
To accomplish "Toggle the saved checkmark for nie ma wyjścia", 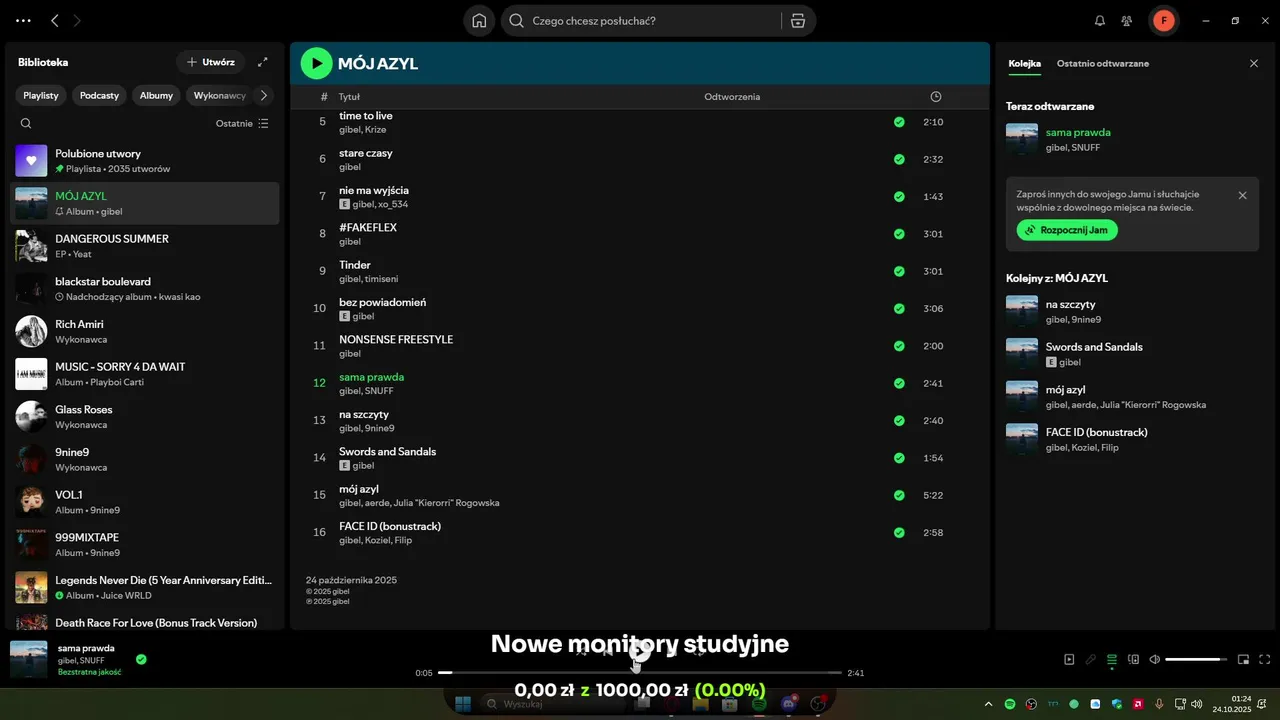I will [x=899, y=197].
